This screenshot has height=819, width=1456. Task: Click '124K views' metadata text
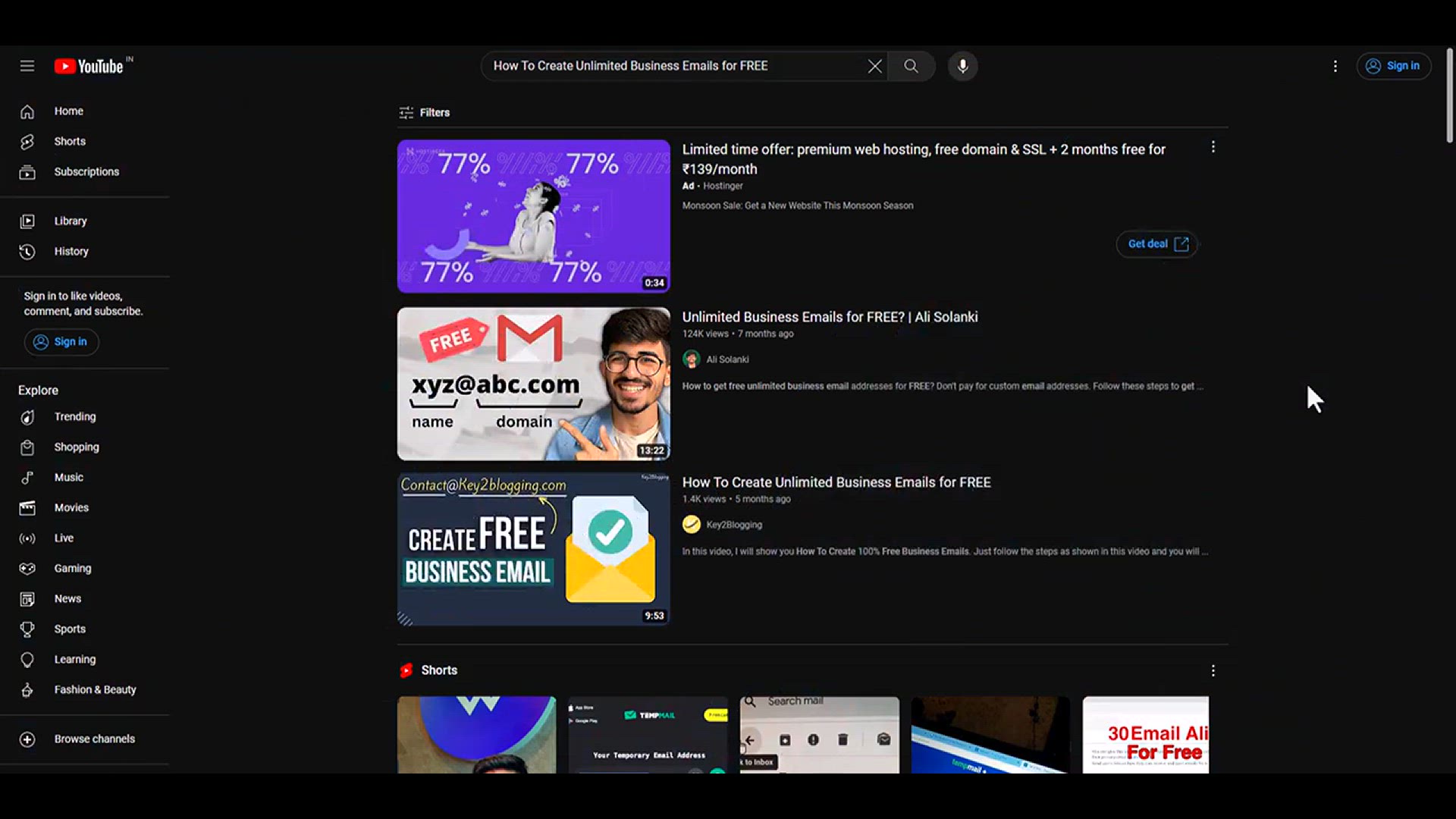point(705,334)
